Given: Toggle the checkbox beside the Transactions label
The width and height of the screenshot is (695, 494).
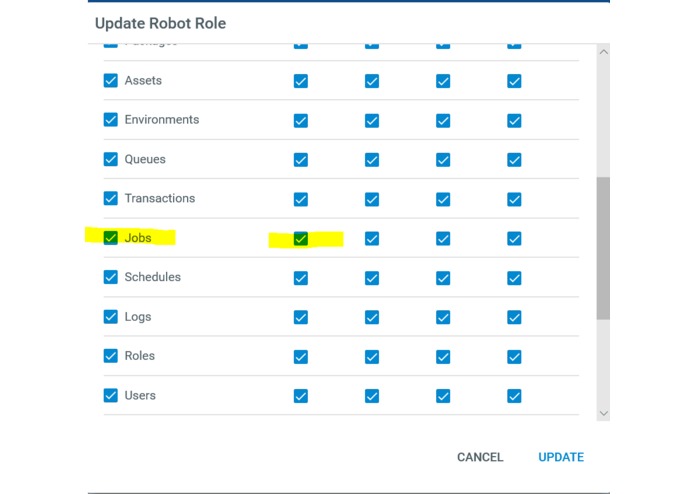Looking at the screenshot, I should click(x=111, y=198).
